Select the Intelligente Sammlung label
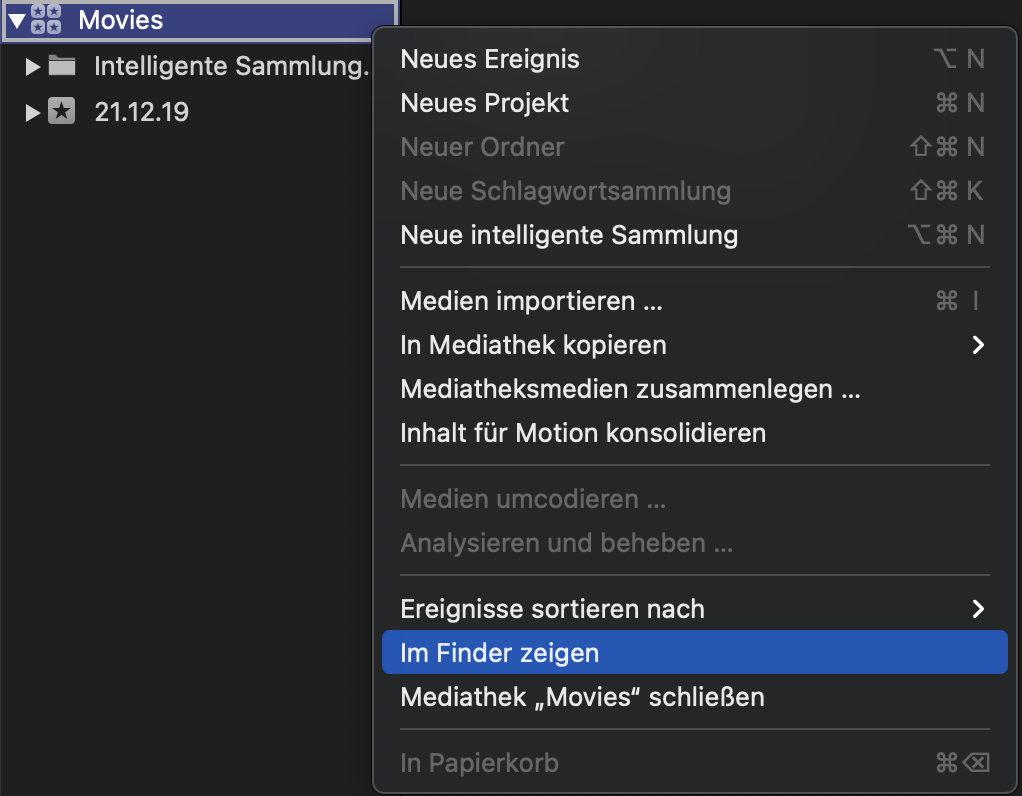Viewport: 1022px width, 796px height. [231, 67]
